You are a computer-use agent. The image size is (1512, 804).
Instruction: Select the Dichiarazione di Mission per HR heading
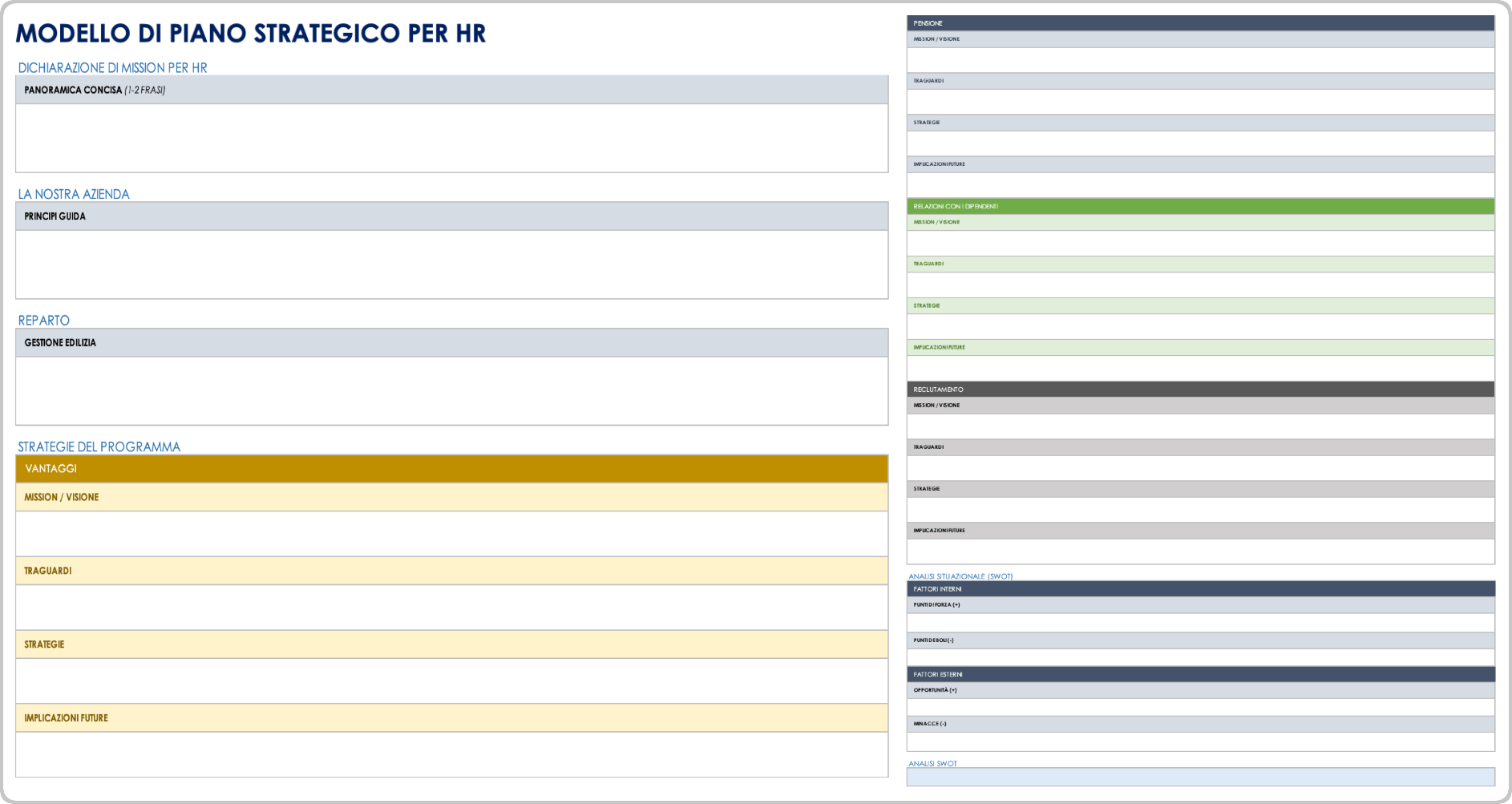[112, 68]
